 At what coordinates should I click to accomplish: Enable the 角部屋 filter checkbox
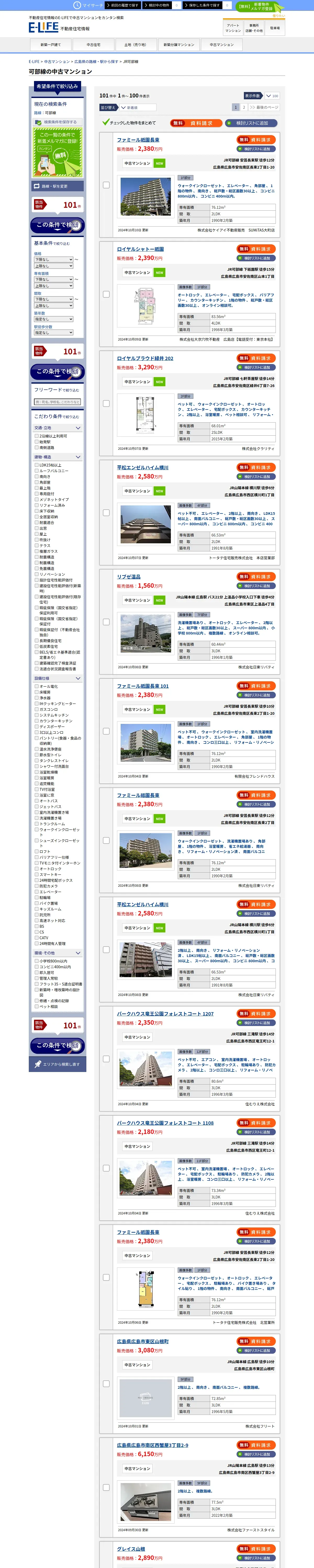click(37, 482)
